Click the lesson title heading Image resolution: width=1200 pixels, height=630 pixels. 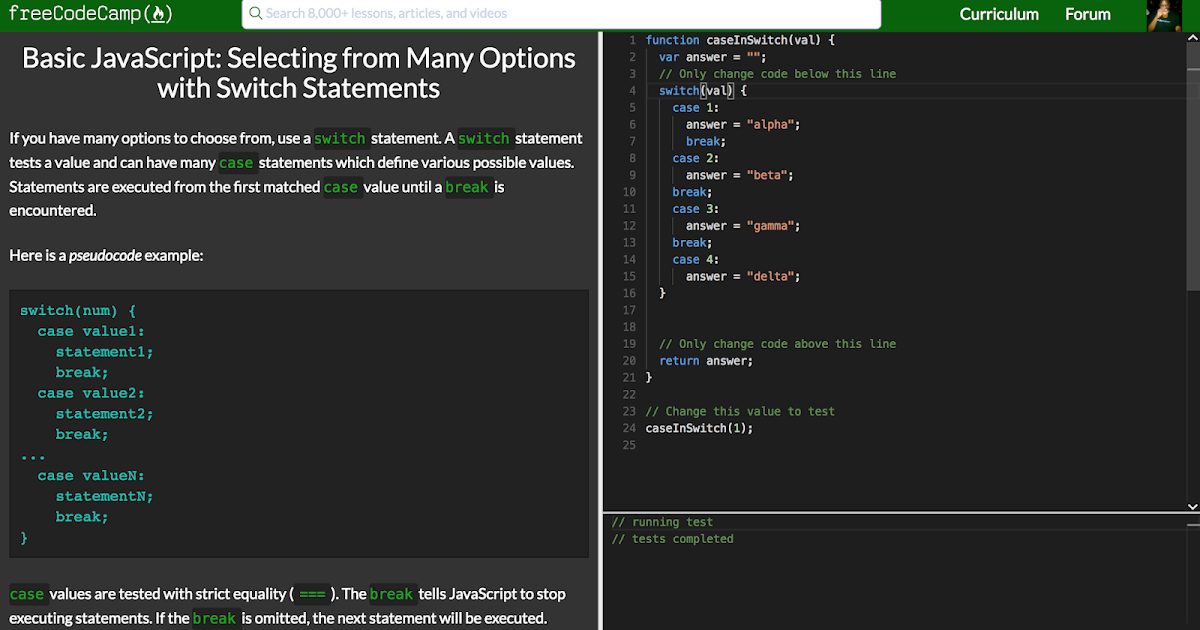click(x=299, y=73)
